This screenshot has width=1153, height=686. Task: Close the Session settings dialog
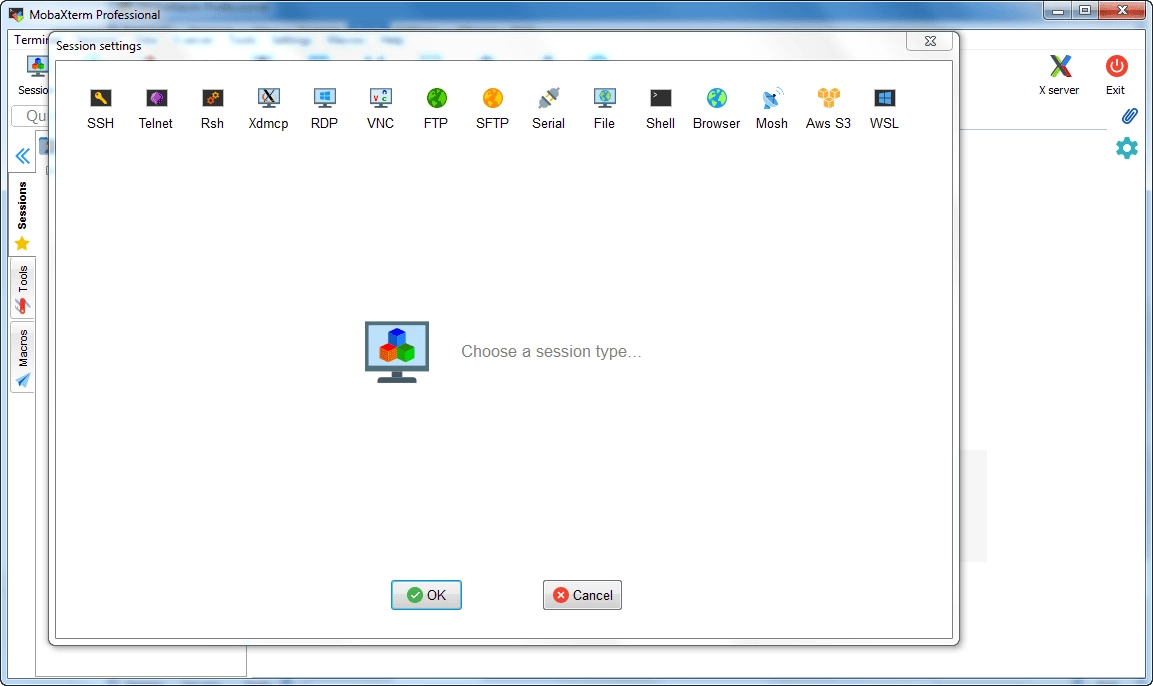click(x=930, y=41)
